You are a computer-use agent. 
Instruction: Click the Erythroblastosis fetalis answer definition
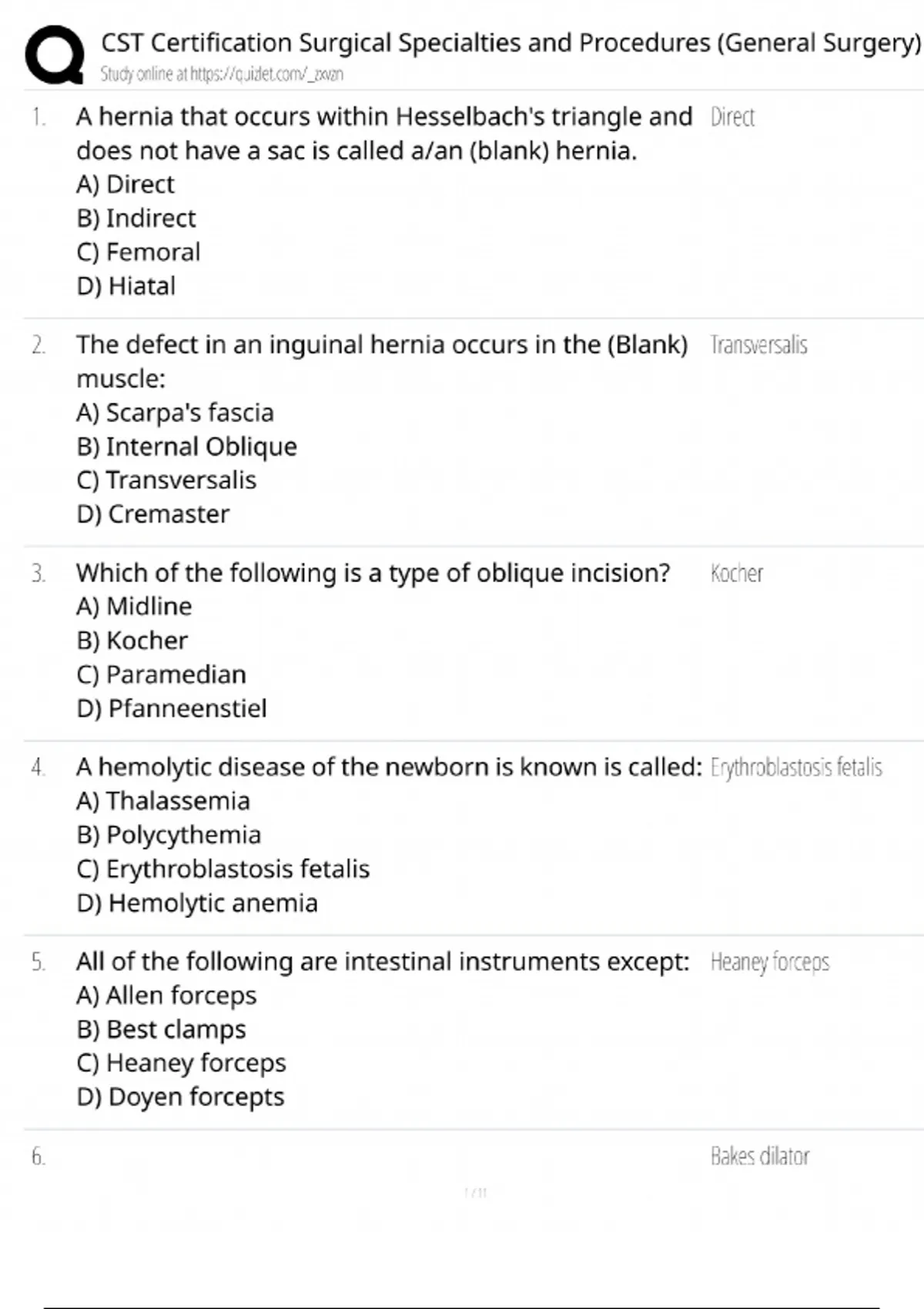[x=796, y=768]
